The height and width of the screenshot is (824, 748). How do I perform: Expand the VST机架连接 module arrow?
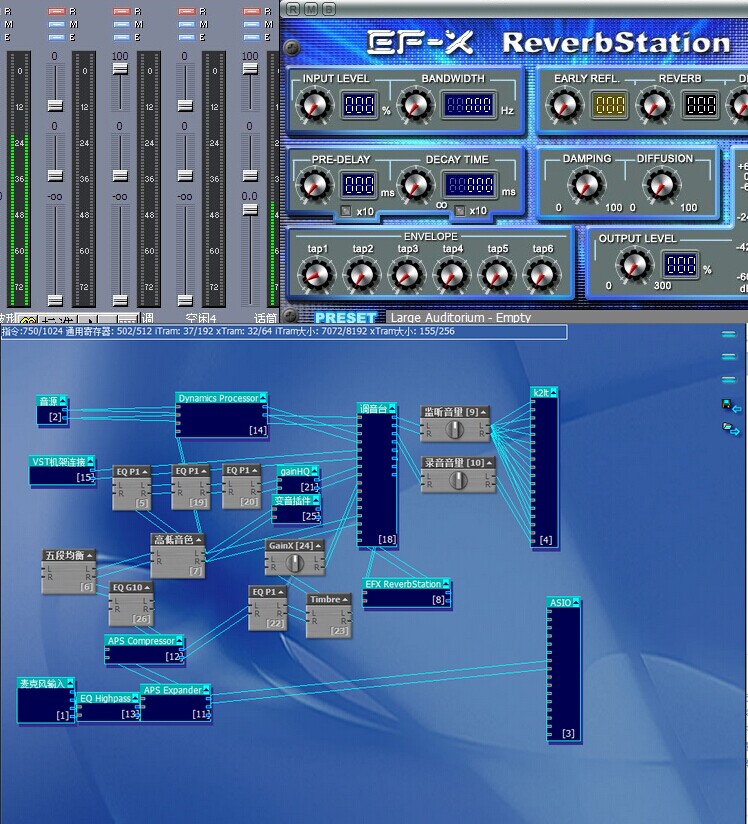pos(90,461)
